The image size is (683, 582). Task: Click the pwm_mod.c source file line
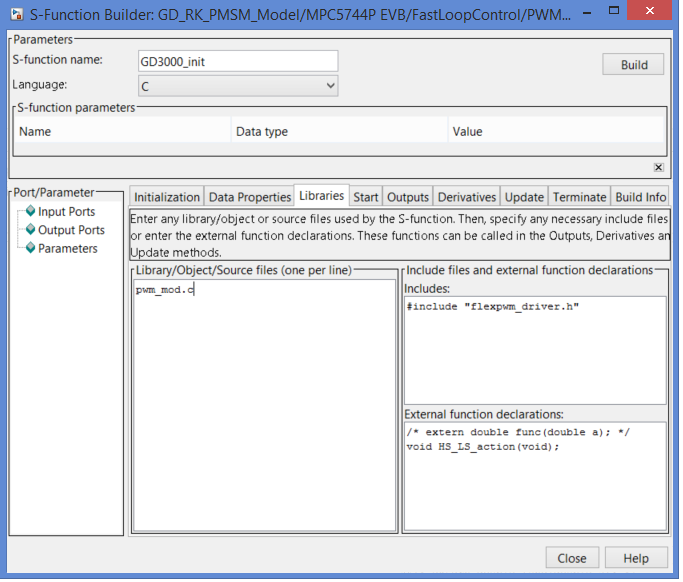165,290
